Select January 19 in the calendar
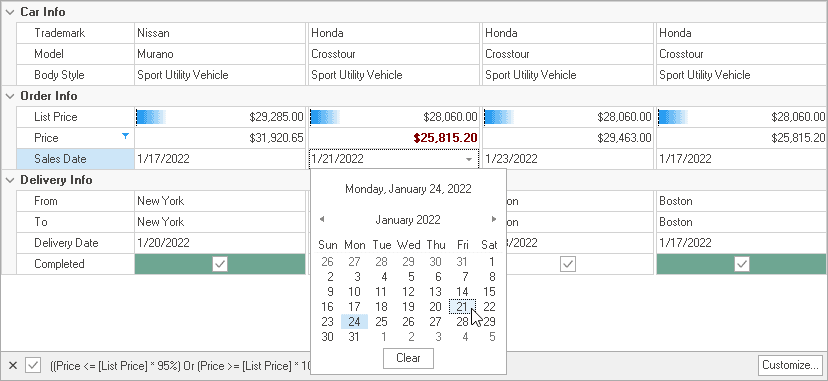This screenshot has height=381, width=828. pos(408,307)
